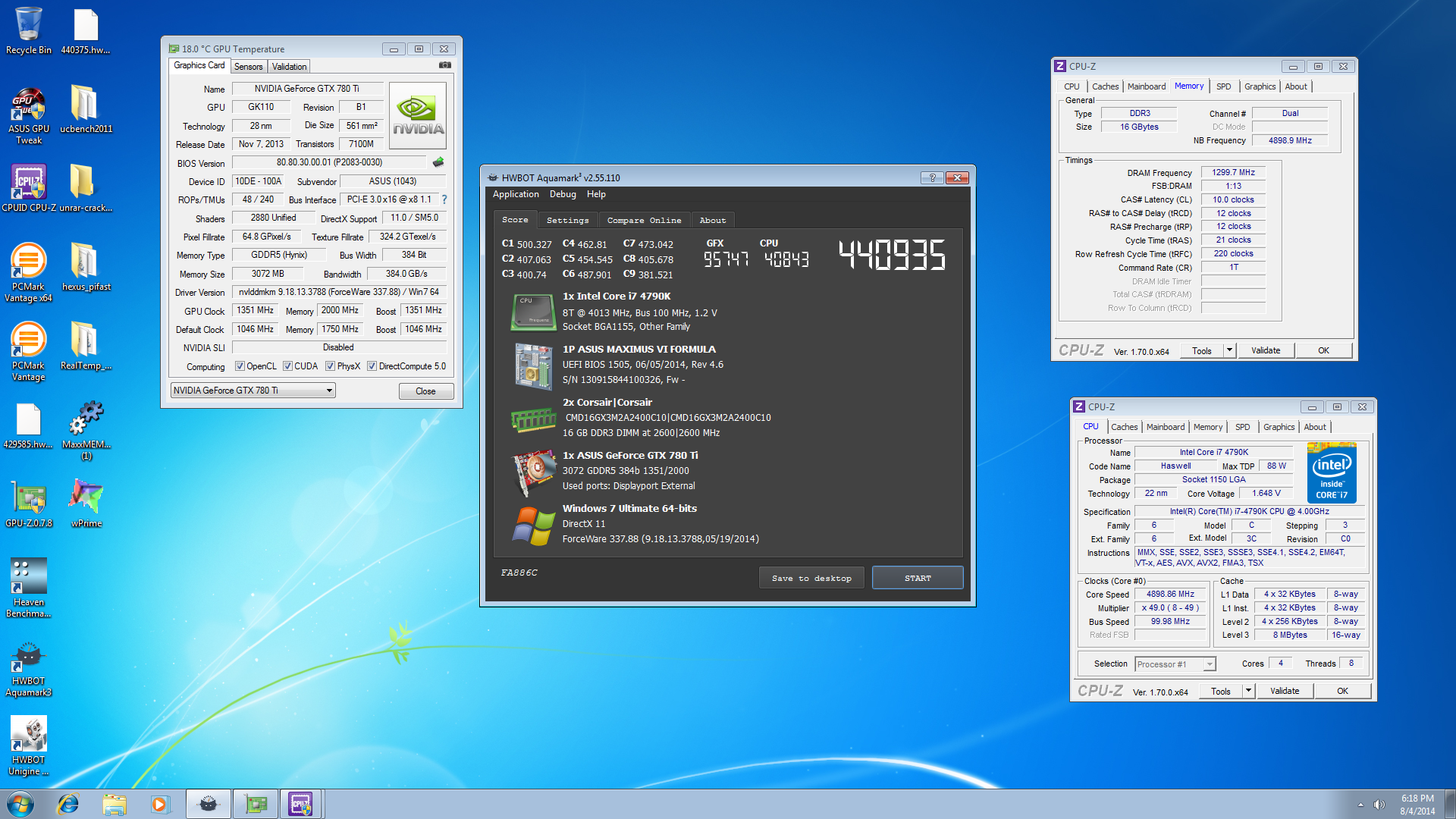Open the RealTemp folder icon

[x=86, y=346]
